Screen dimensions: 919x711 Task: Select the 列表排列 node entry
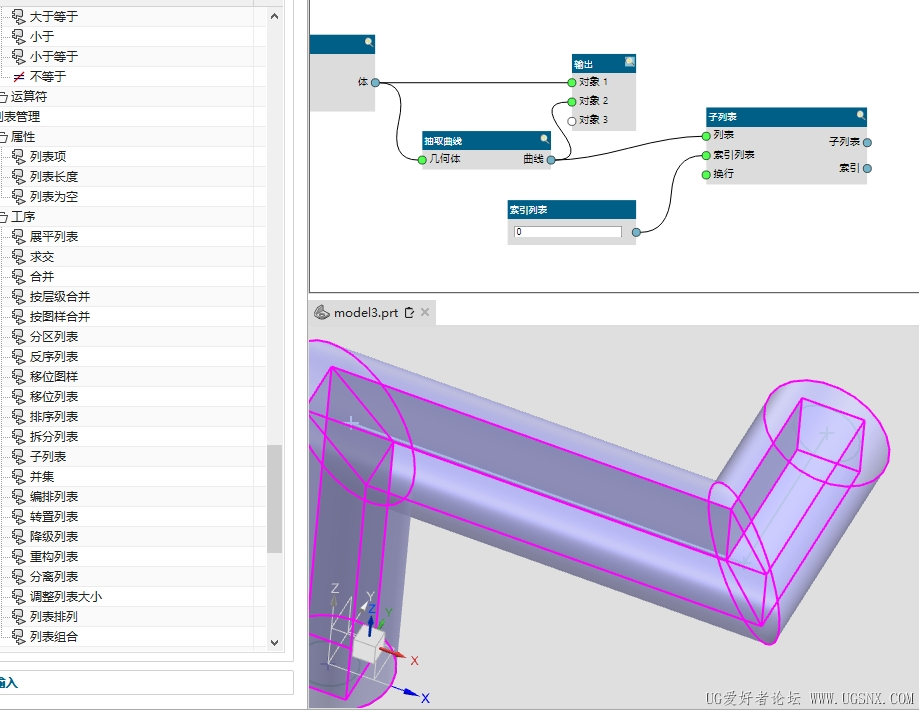click(x=54, y=617)
